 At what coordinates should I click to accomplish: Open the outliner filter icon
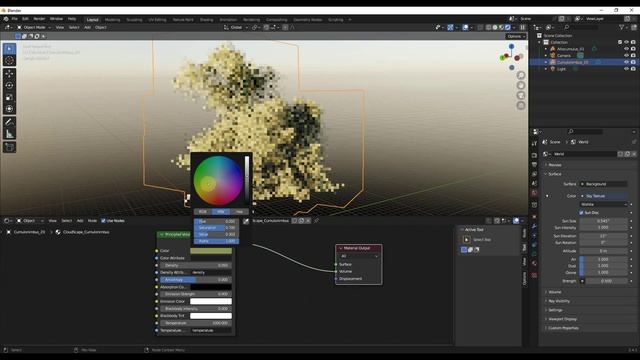pyautogui.click(x=622, y=27)
